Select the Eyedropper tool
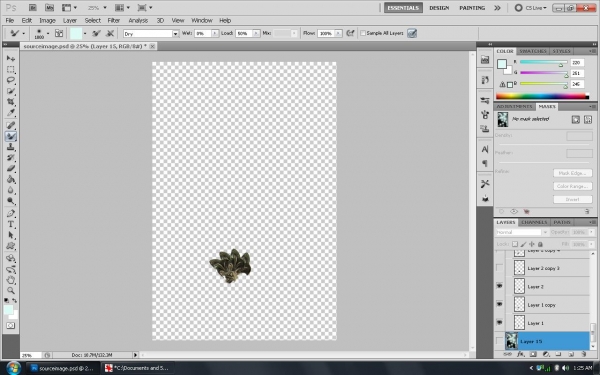The width and height of the screenshot is (600, 375). [11, 112]
